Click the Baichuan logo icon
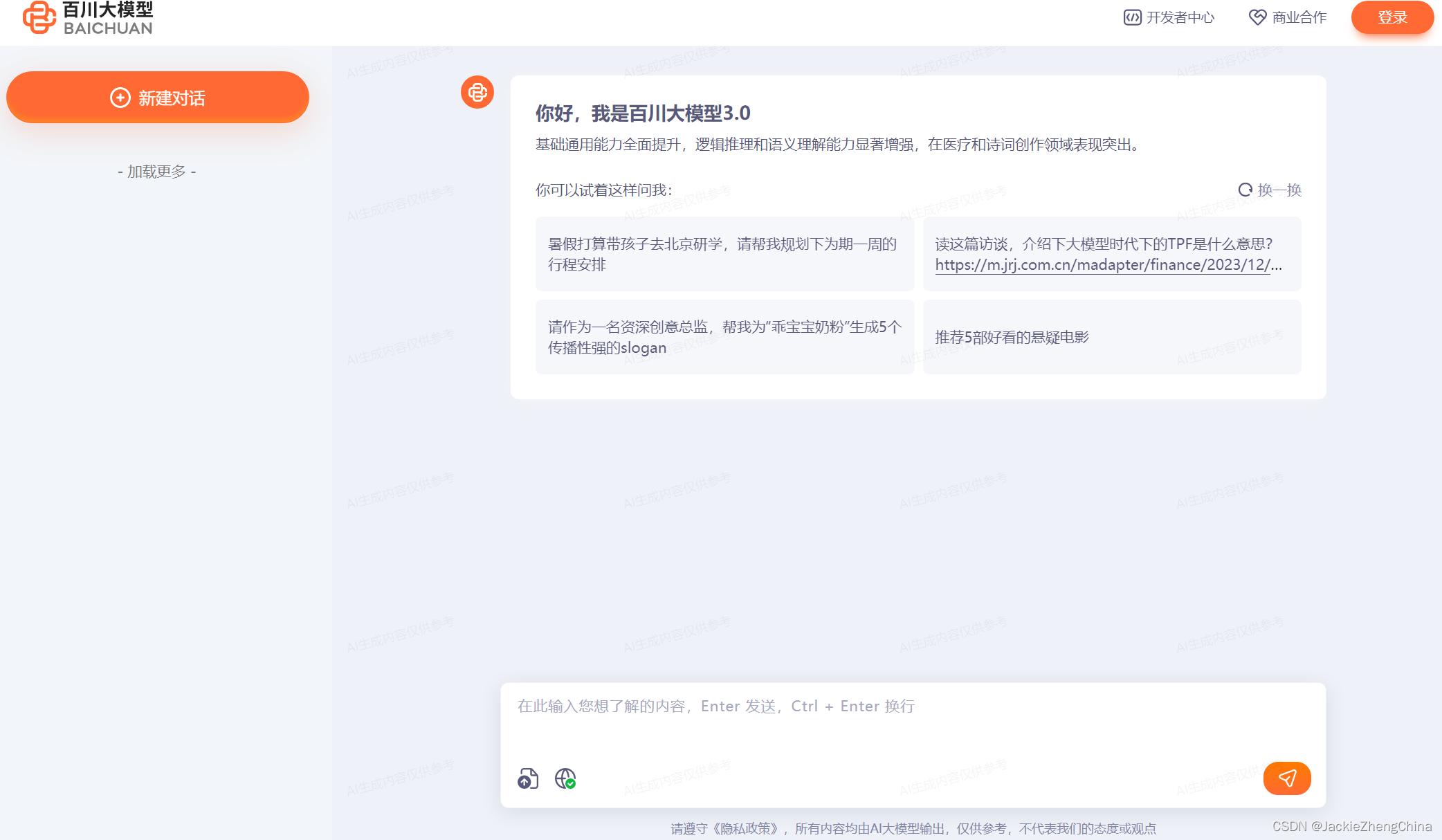The height and width of the screenshot is (840, 1442). pyautogui.click(x=39, y=17)
